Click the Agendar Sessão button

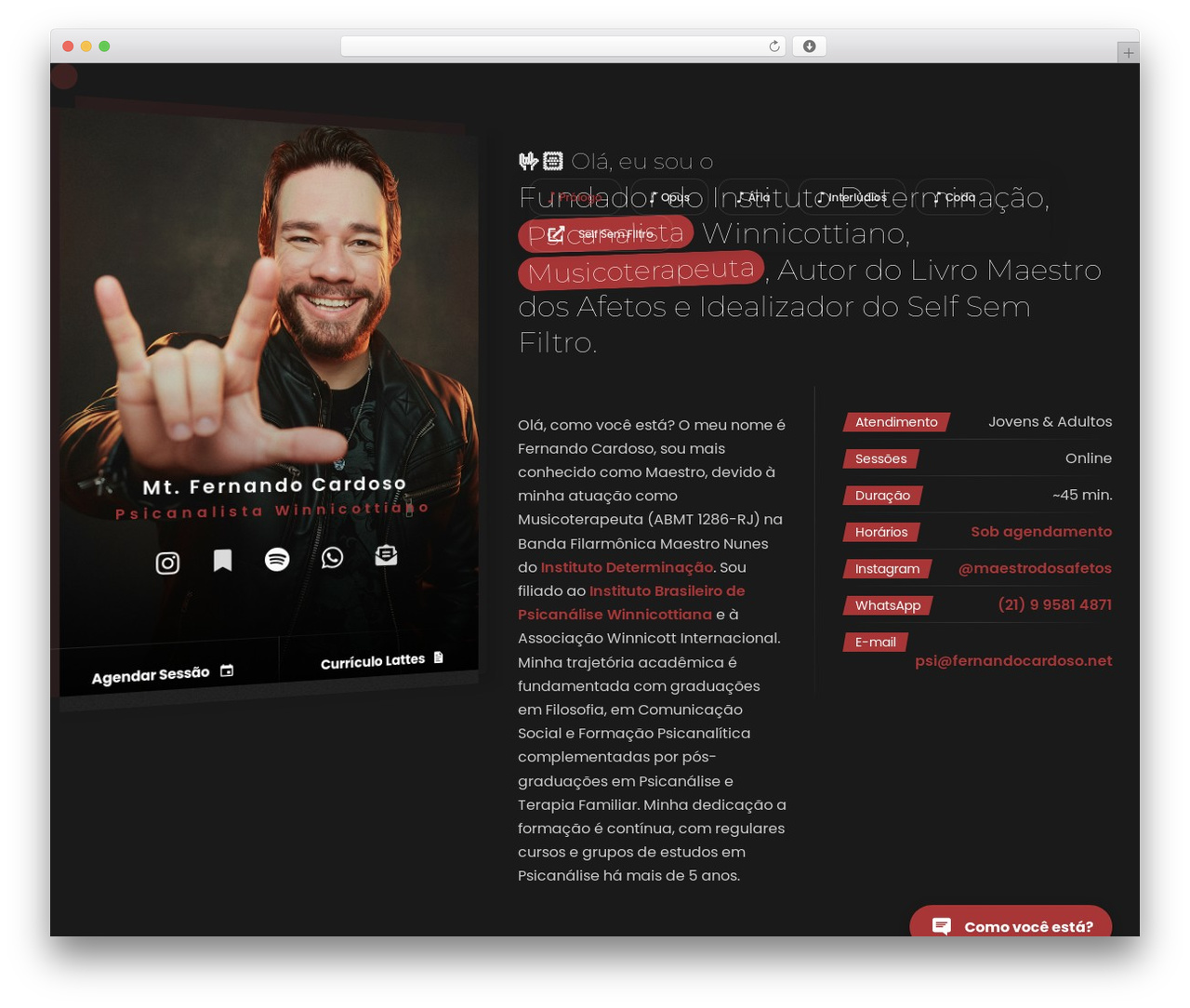point(163,673)
